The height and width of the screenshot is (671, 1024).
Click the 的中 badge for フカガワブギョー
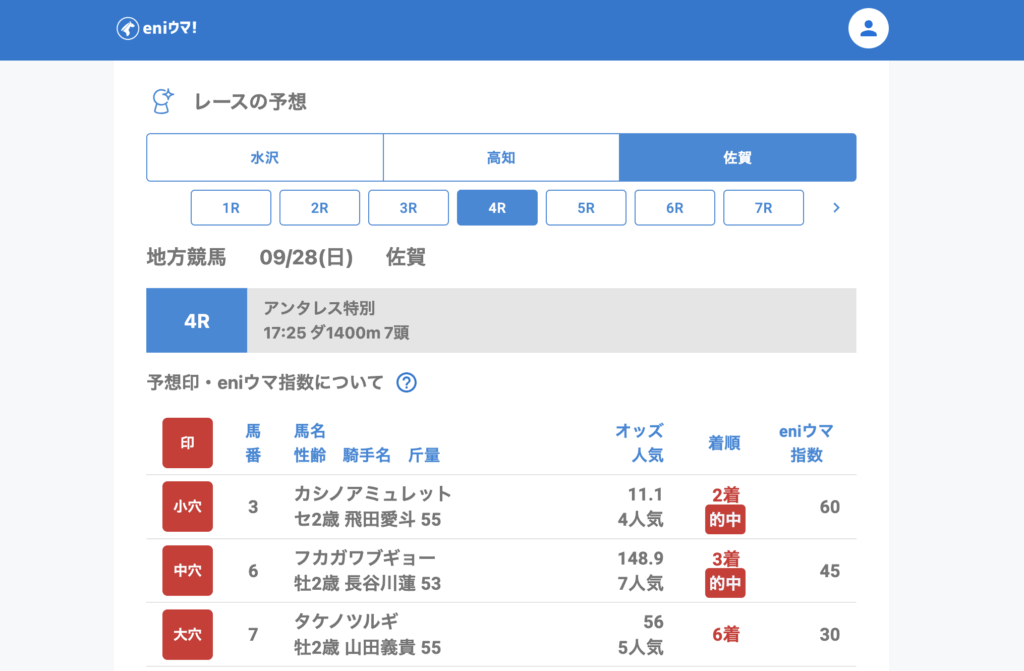pos(725,583)
